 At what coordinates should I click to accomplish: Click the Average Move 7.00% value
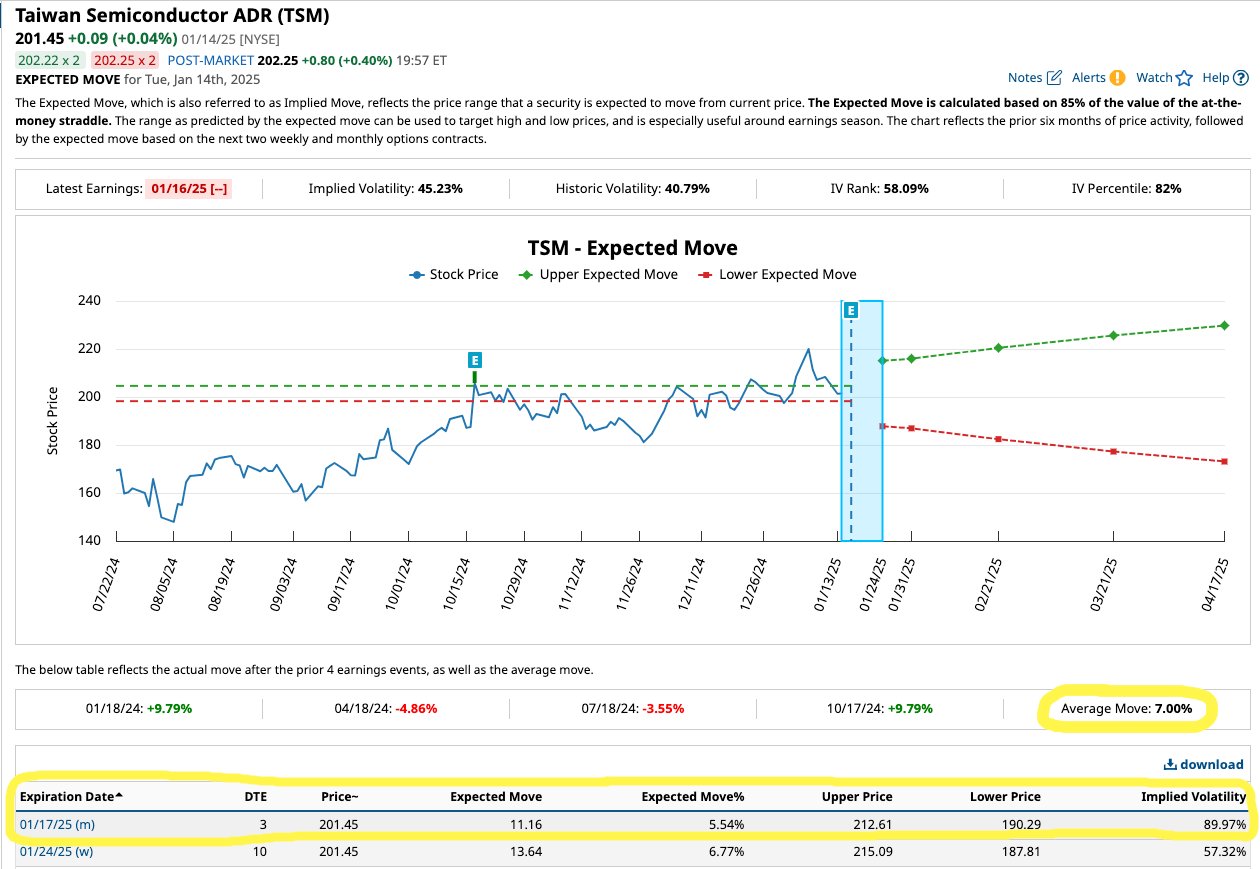[1173, 708]
